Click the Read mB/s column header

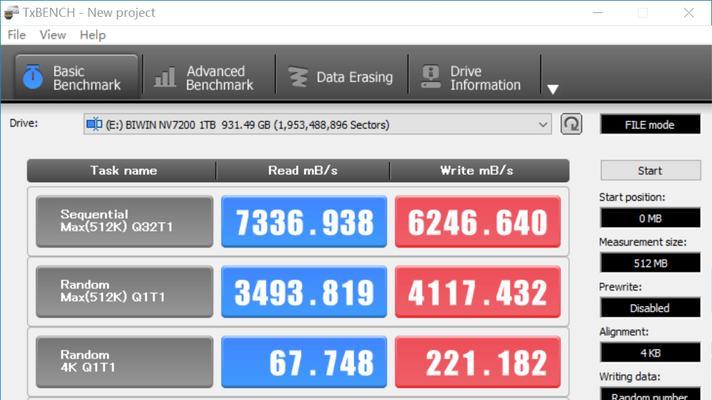point(303,171)
